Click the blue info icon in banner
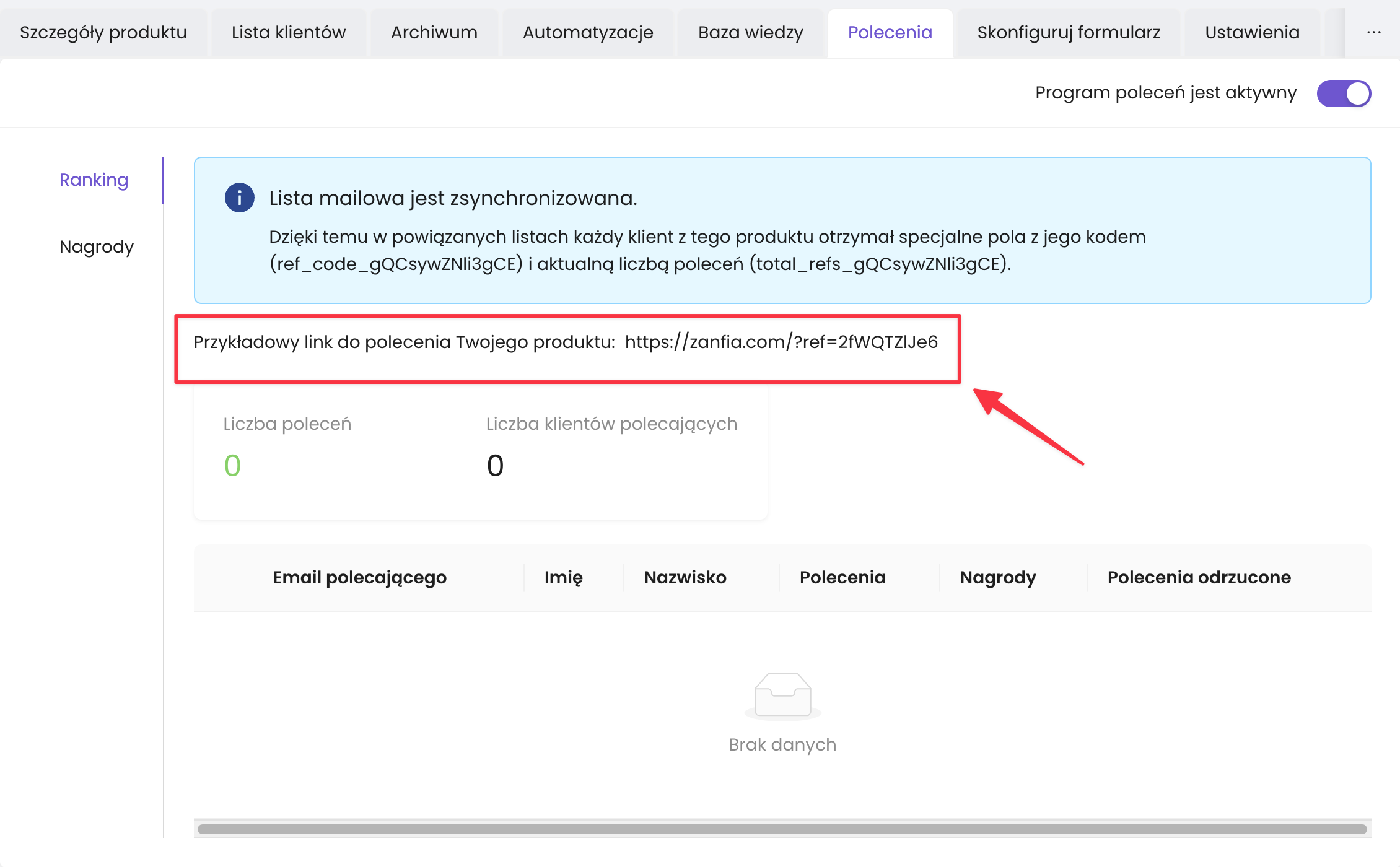1400x867 pixels. 239,198
